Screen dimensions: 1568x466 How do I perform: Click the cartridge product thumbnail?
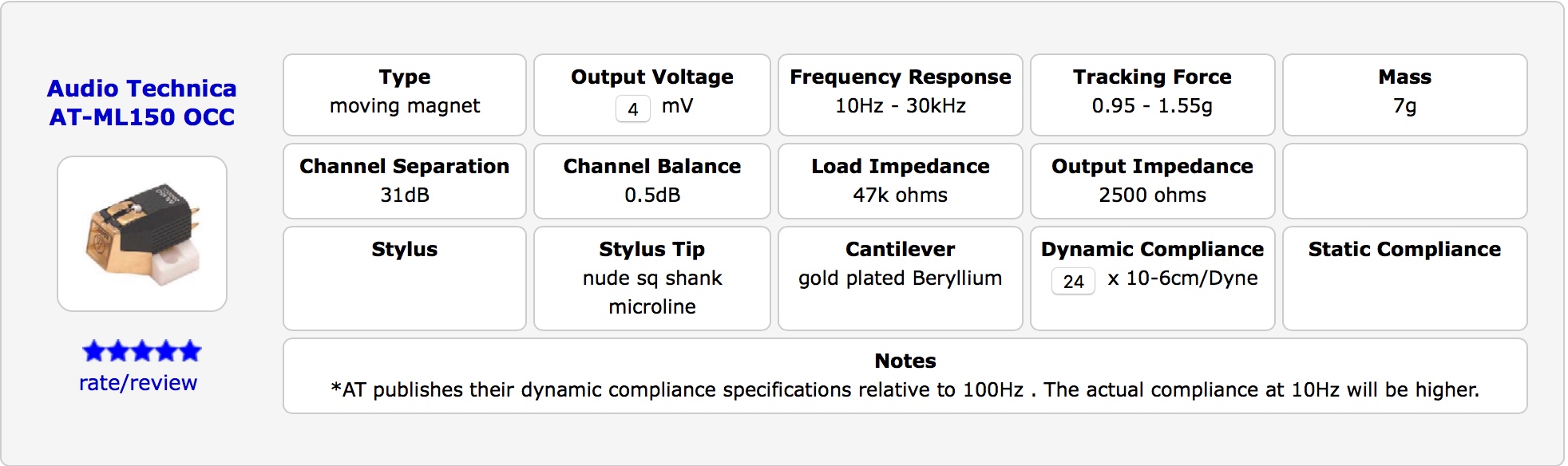pos(142,234)
